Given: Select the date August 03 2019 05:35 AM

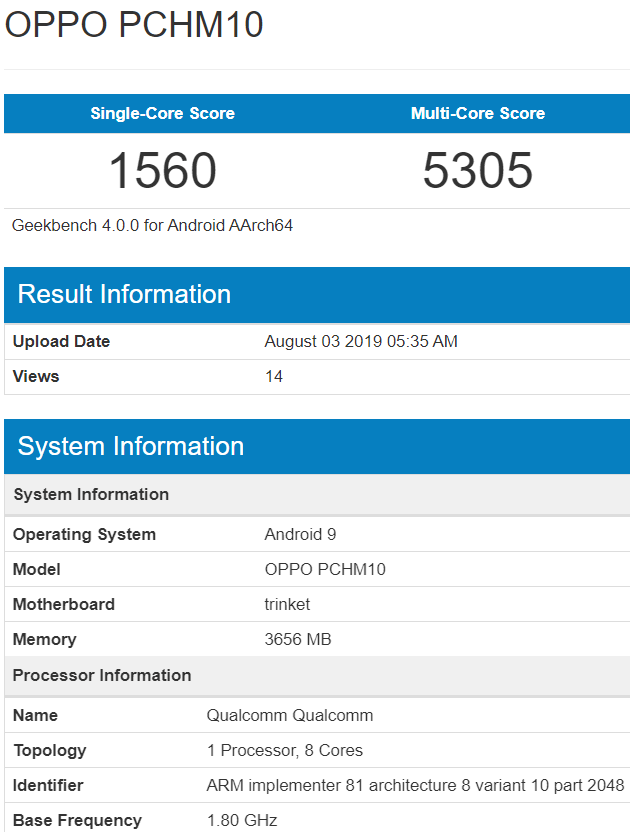Looking at the screenshot, I should pos(361,341).
